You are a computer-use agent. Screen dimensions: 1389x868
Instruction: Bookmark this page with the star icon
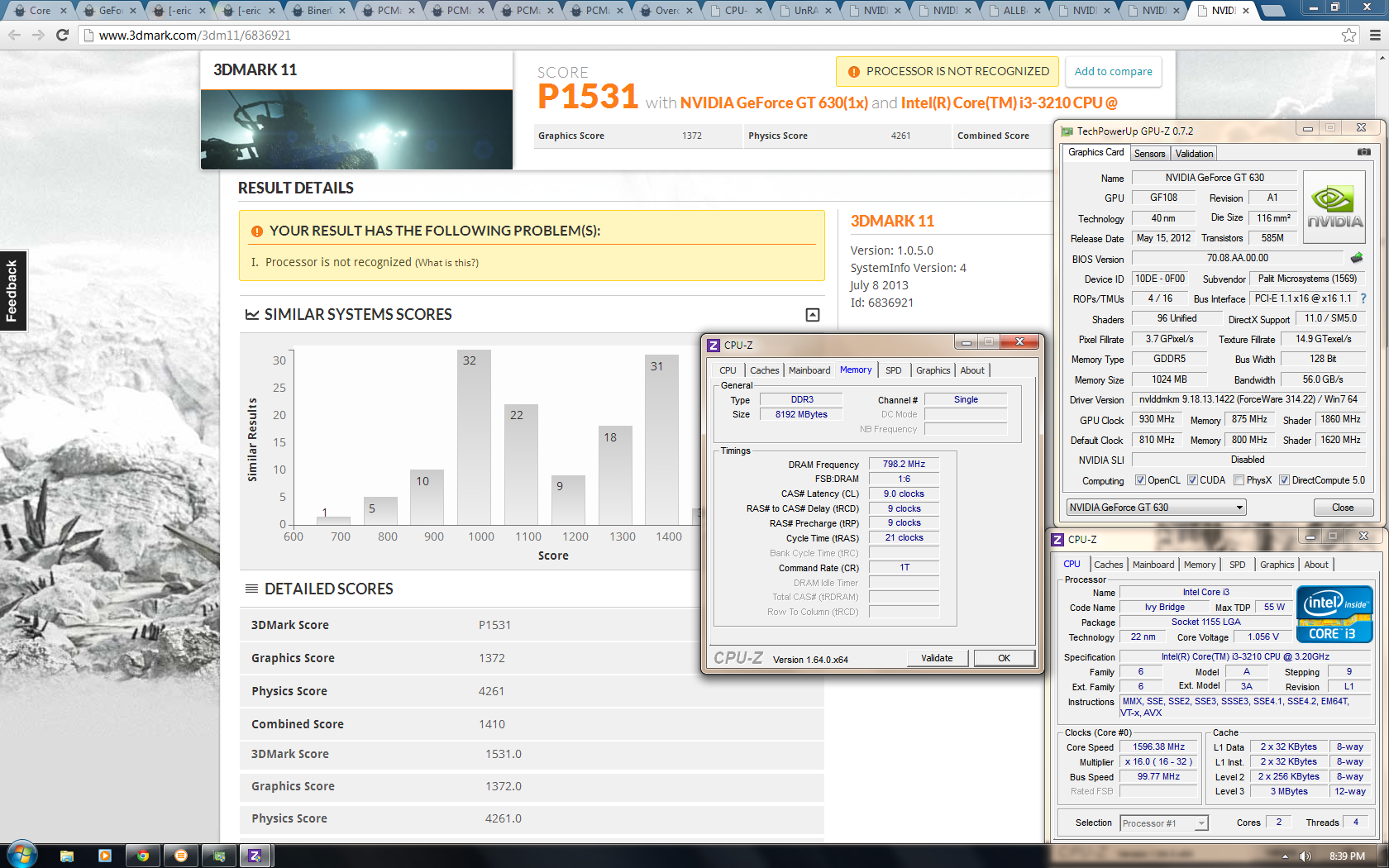[1349, 35]
